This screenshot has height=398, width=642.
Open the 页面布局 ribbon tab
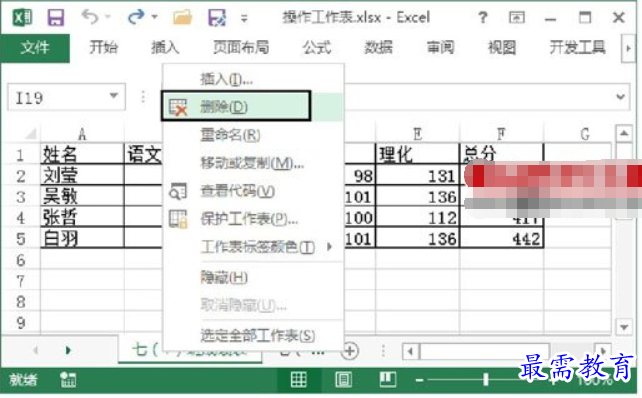pyautogui.click(x=241, y=48)
